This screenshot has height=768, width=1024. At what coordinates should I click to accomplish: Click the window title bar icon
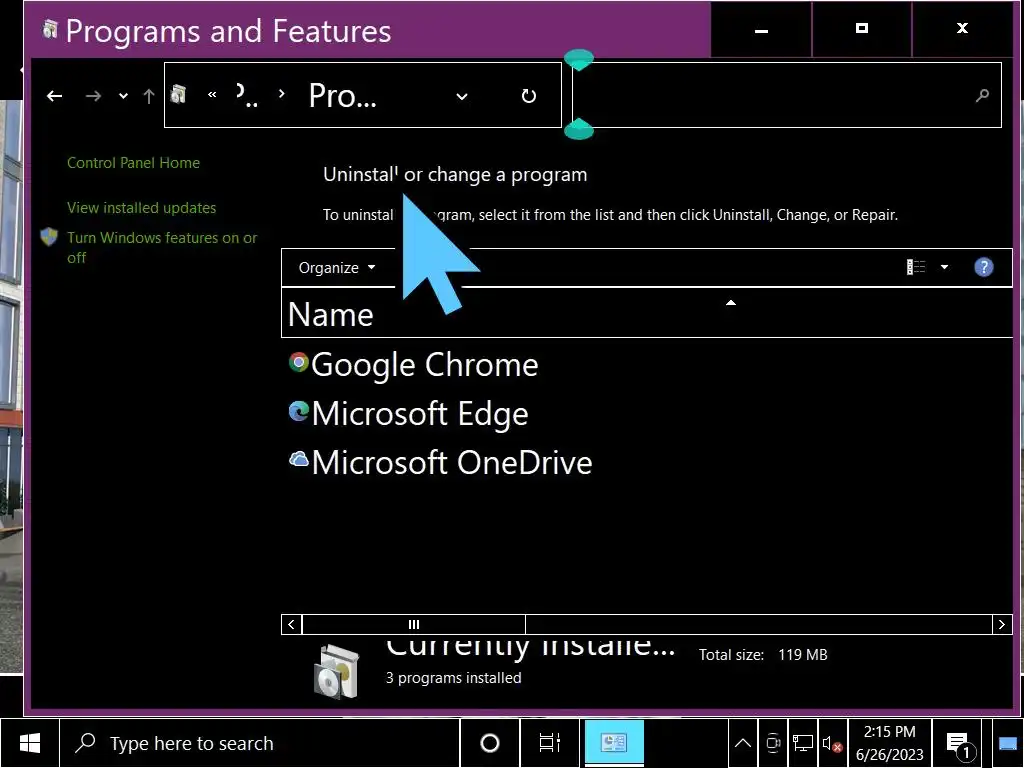(x=50, y=29)
